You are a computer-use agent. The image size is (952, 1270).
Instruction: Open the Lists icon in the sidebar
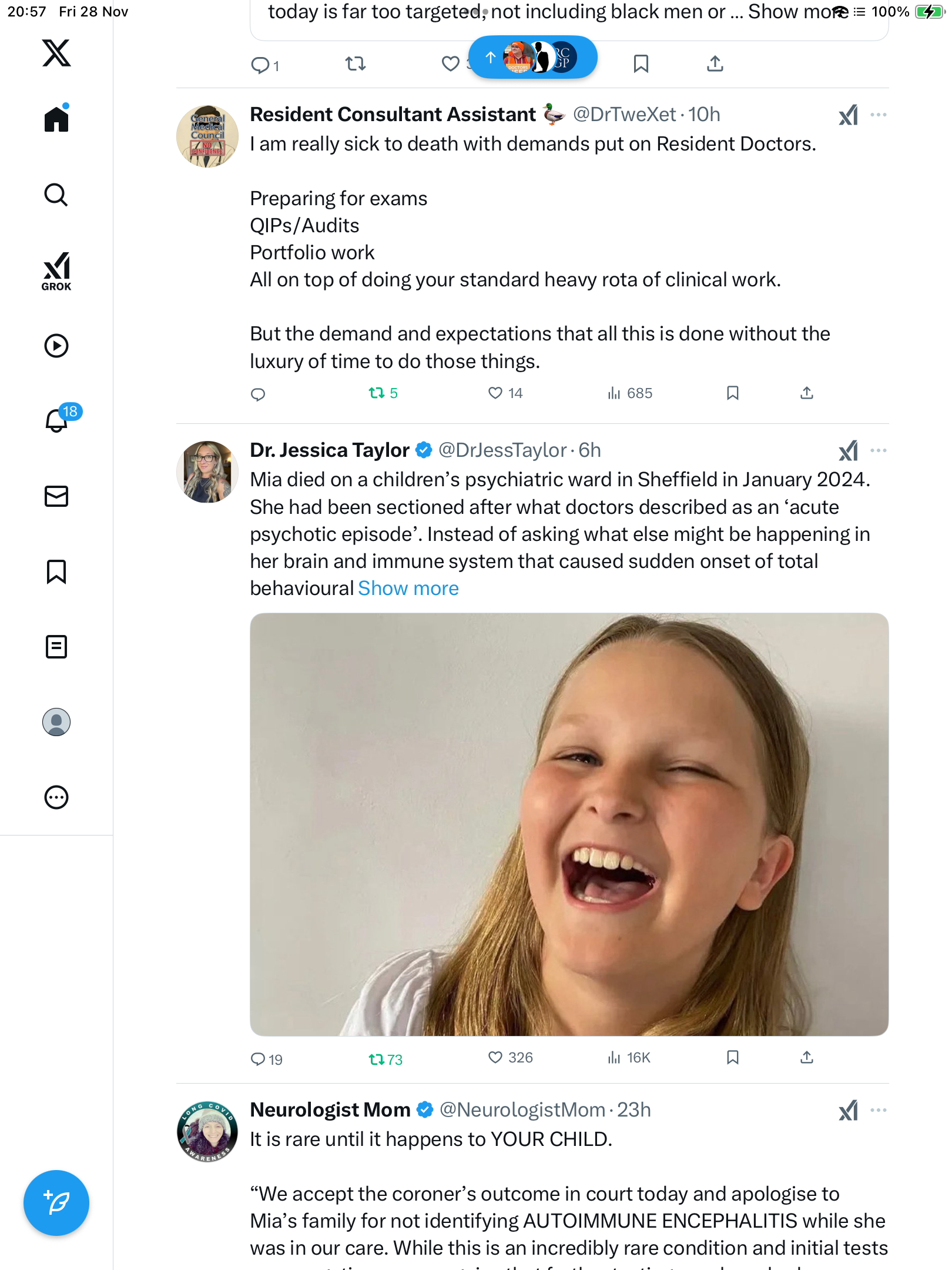pyautogui.click(x=56, y=647)
